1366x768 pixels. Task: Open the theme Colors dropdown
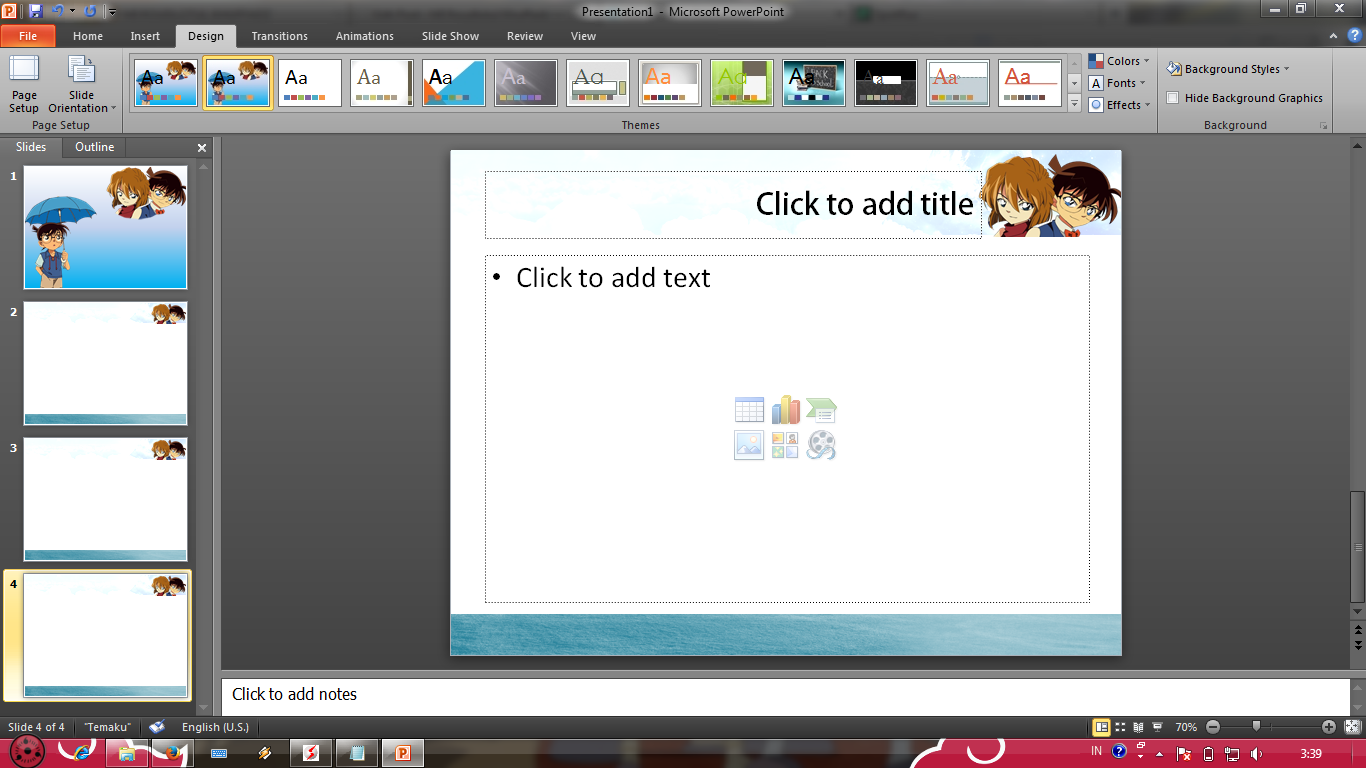point(1119,61)
